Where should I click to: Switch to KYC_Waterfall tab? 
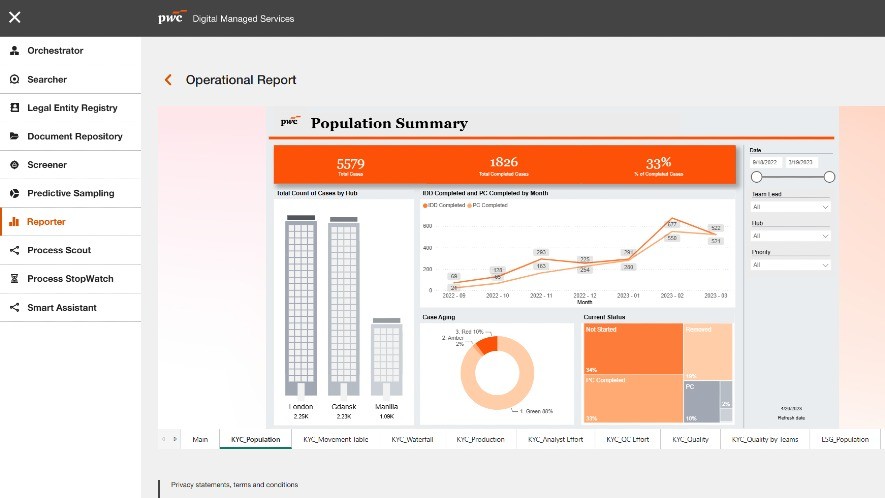(x=412, y=439)
